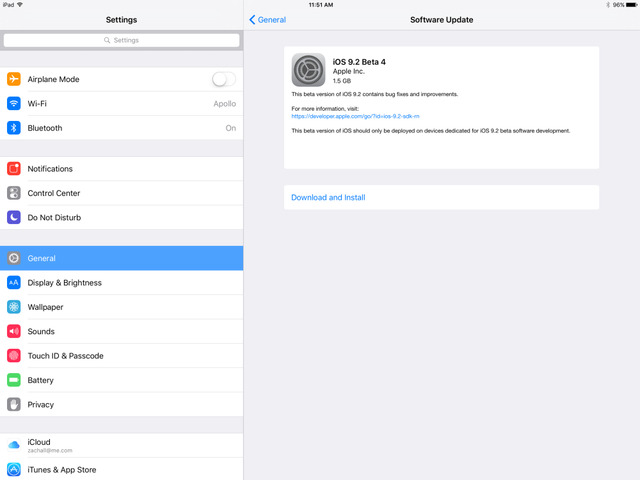Image resolution: width=640 pixels, height=480 pixels.
Task: Tap the iOS 9.2 Beta 4 title
Action: pyautogui.click(x=359, y=62)
